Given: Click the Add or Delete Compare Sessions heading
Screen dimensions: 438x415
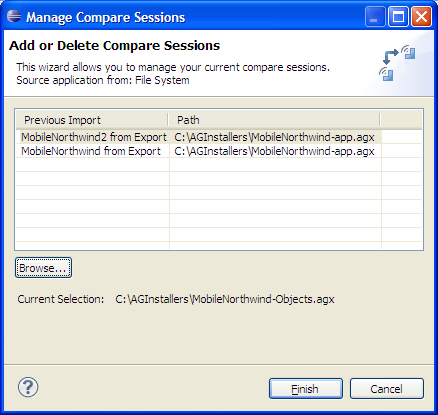Looking at the screenshot, I should (x=114, y=46).
